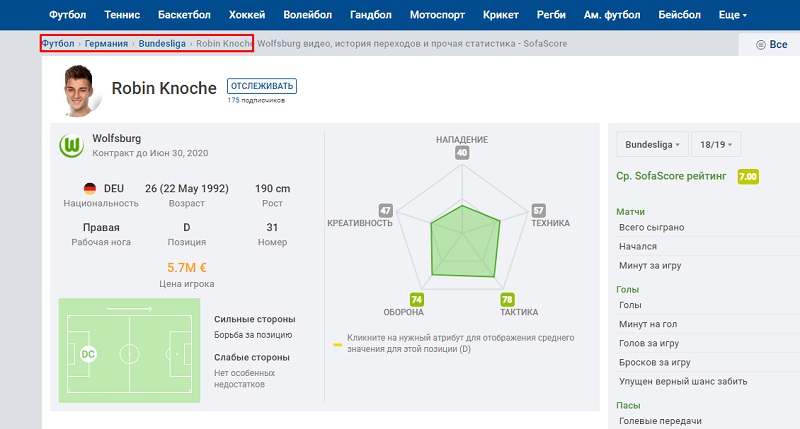
Task: Open the 18/19 season dropdown
Action: (x=718, y=145)
